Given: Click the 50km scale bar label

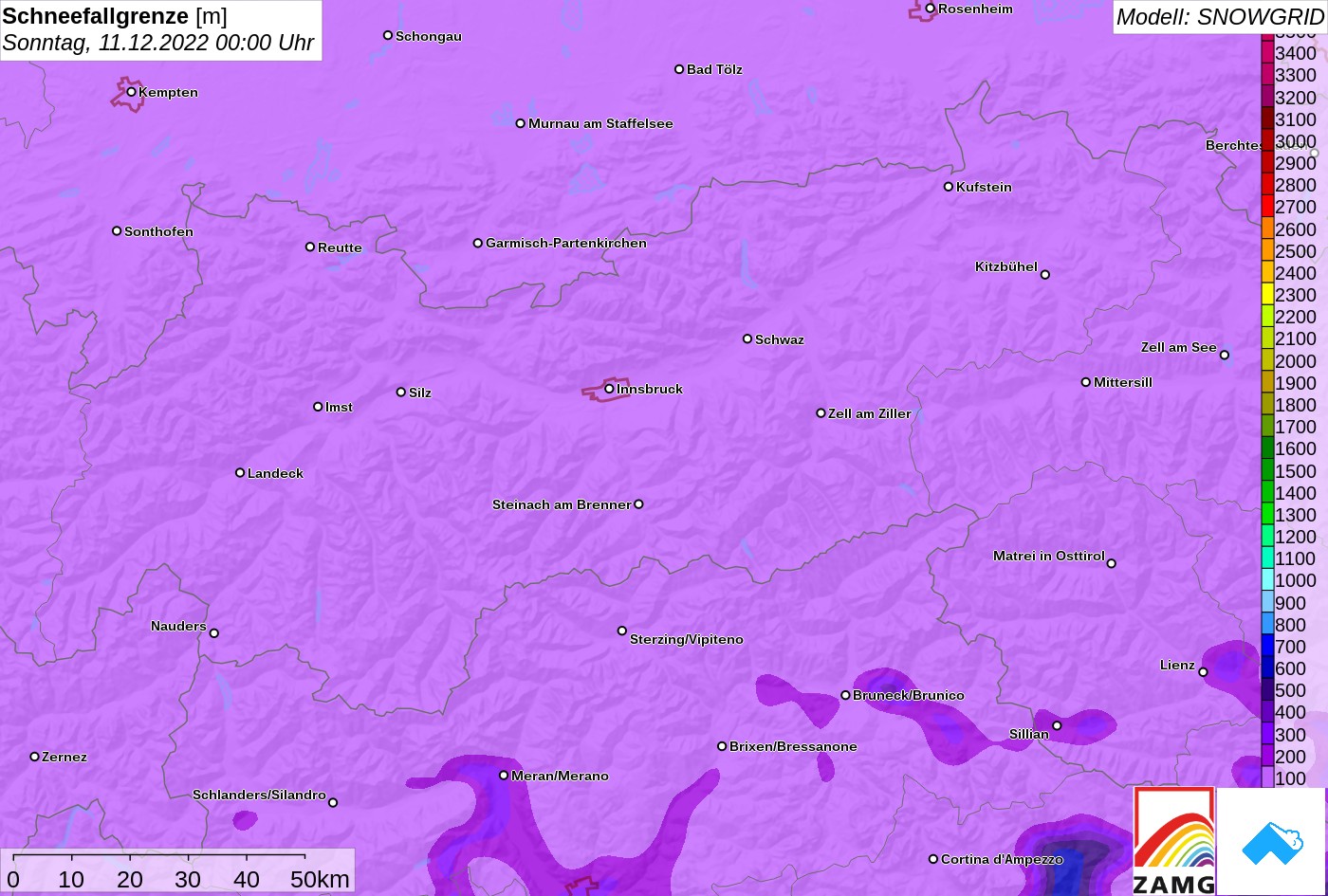Looking at the screenshot, I should [320, 879].
